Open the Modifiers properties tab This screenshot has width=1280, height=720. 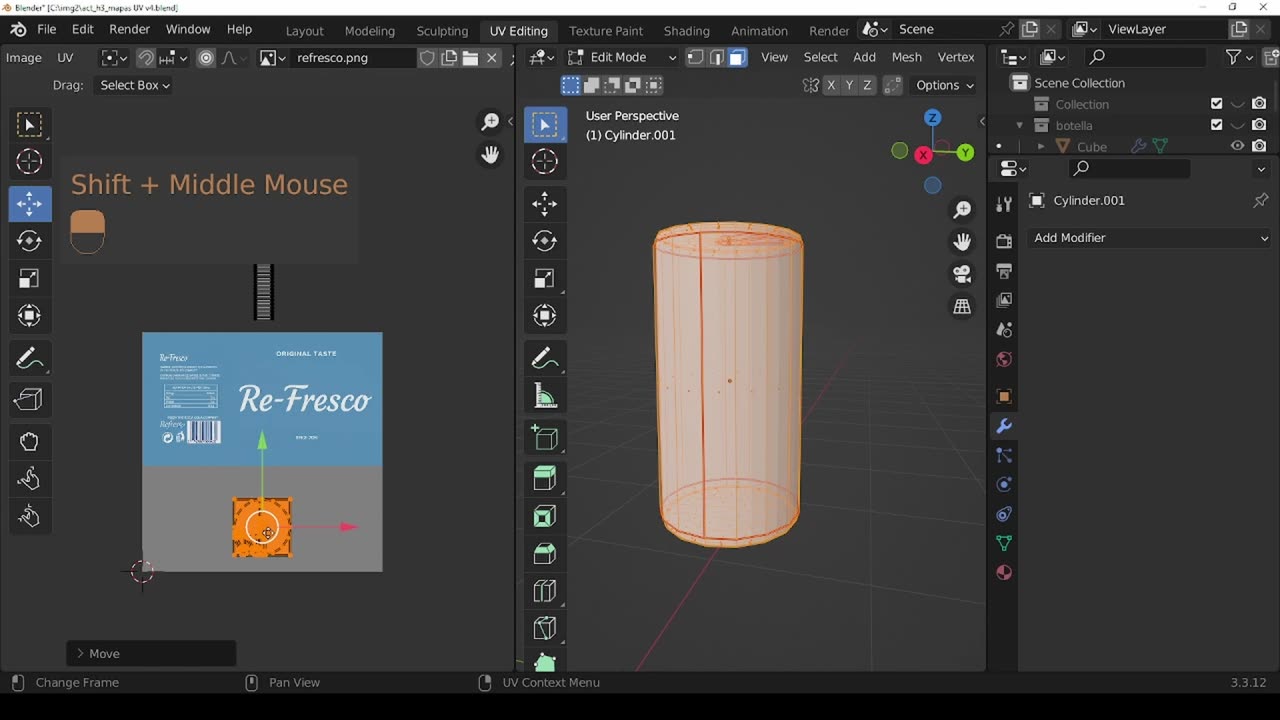(x=1004, y=426)
